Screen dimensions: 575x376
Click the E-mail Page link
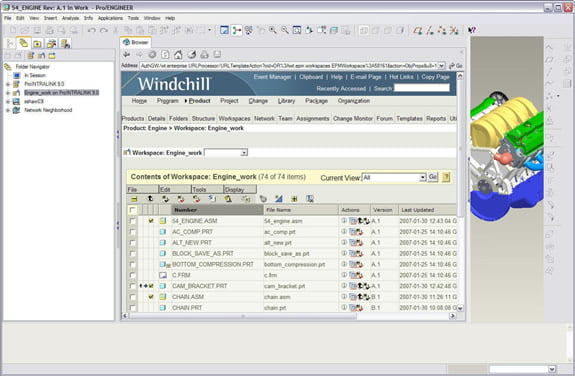[366, 77]
